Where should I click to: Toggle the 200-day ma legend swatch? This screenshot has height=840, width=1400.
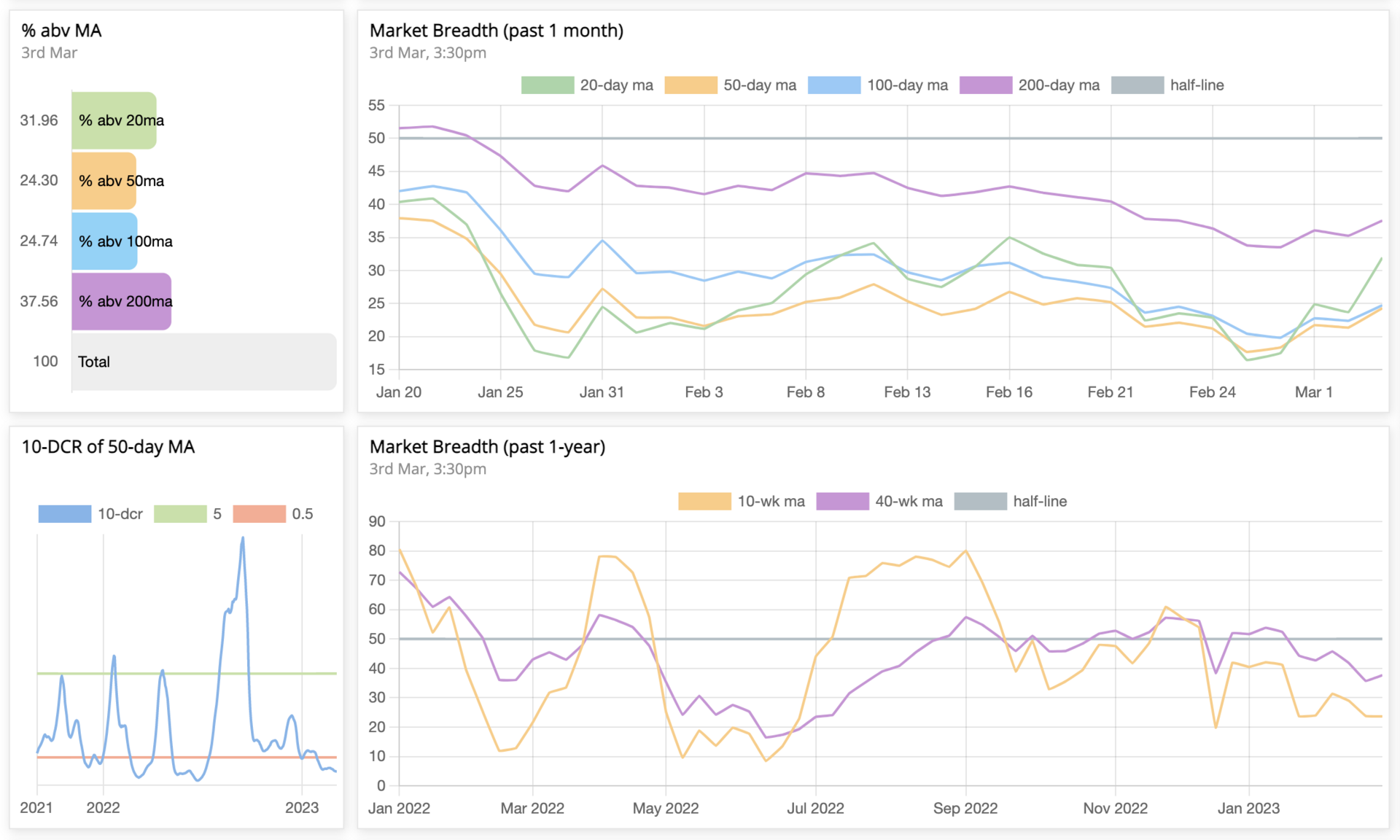coord(986,85)
